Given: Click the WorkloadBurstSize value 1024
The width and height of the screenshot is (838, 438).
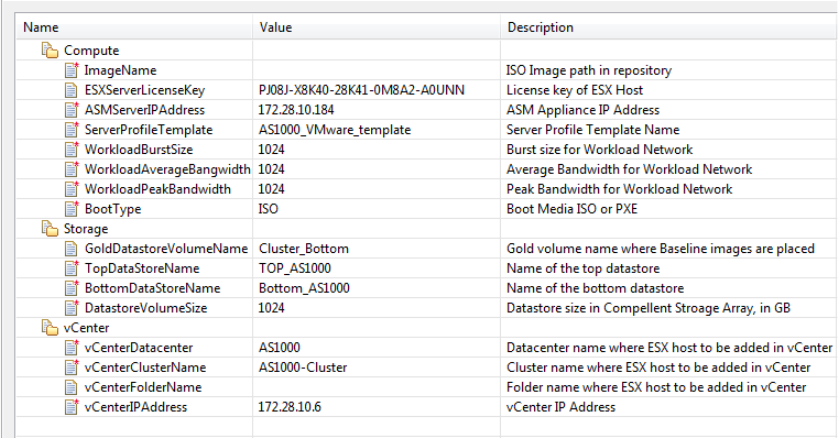Looking at the screenshot, I should pos(272,150).
